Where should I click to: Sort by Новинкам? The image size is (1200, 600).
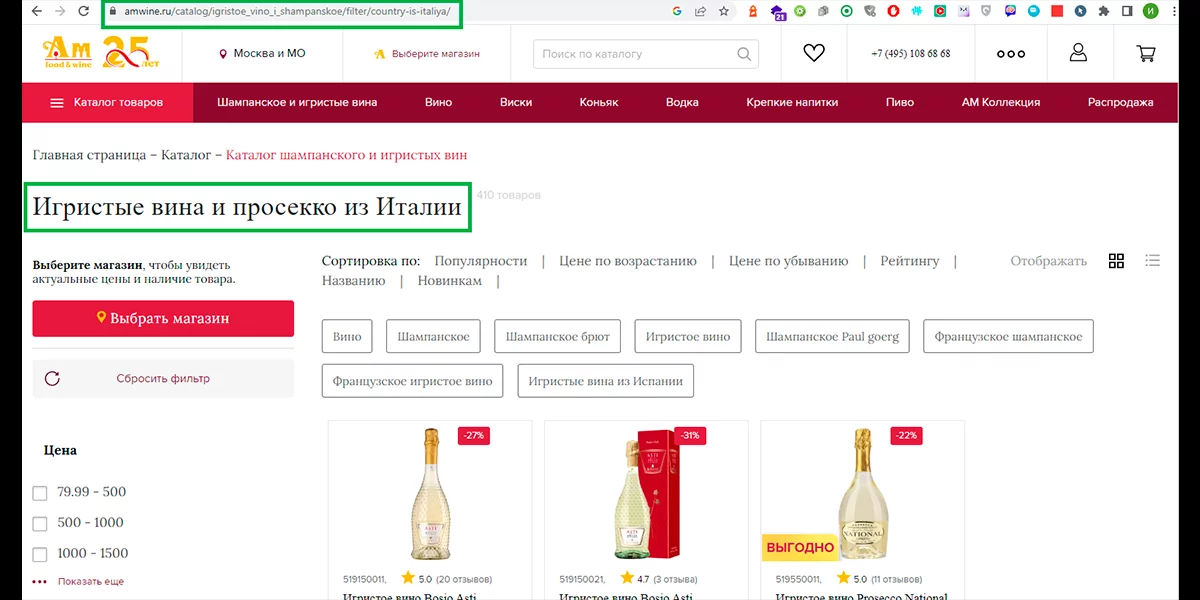[449, 281]
